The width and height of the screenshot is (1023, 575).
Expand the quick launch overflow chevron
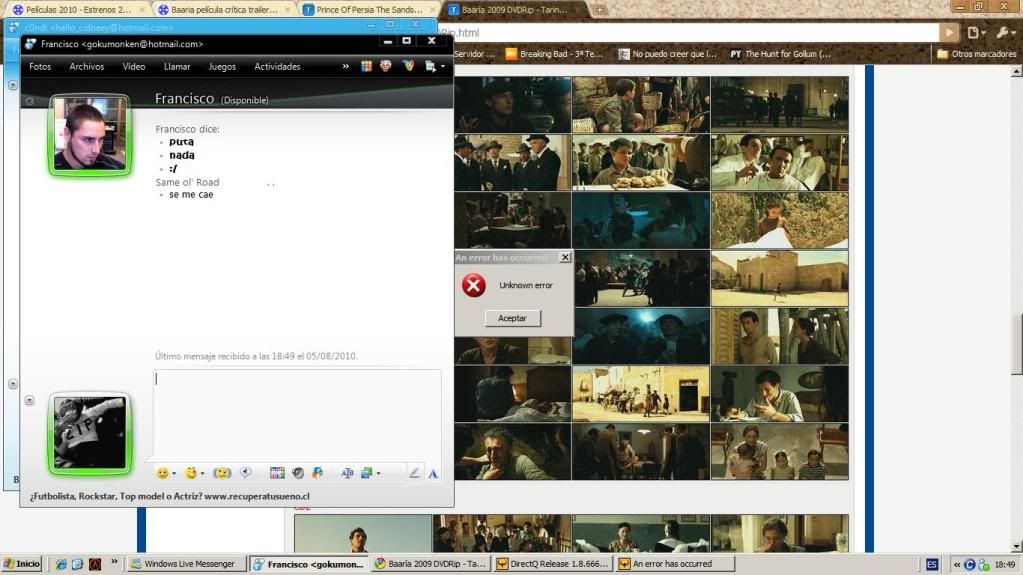(114, 562)
